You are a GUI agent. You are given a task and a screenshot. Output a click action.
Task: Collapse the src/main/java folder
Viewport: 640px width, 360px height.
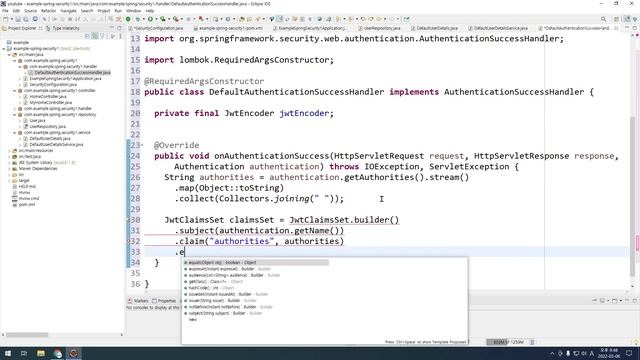point(9,54)
